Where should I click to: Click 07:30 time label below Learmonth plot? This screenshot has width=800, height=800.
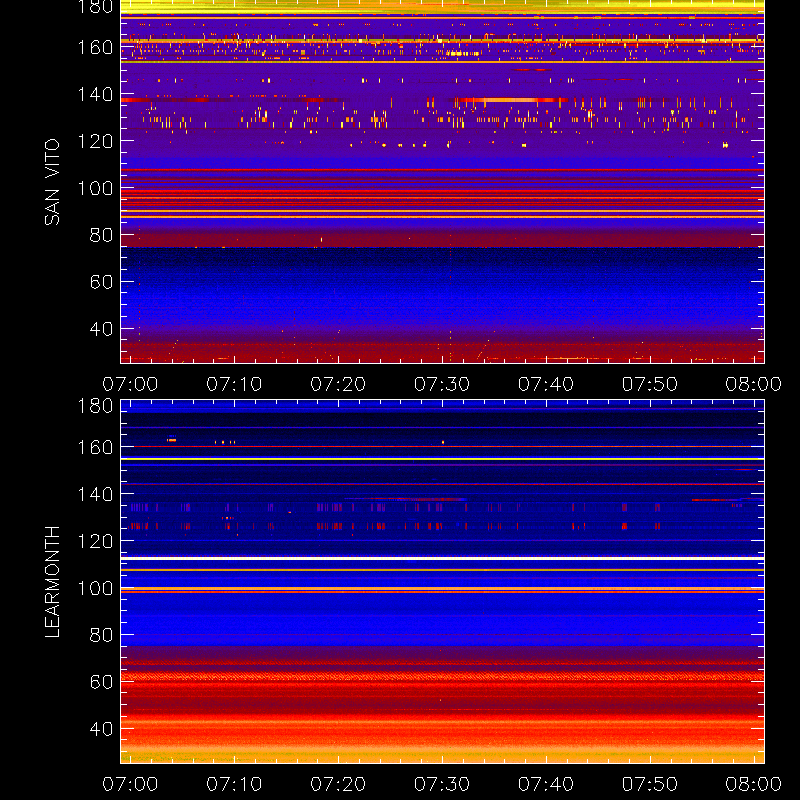(x=442, y=784)
